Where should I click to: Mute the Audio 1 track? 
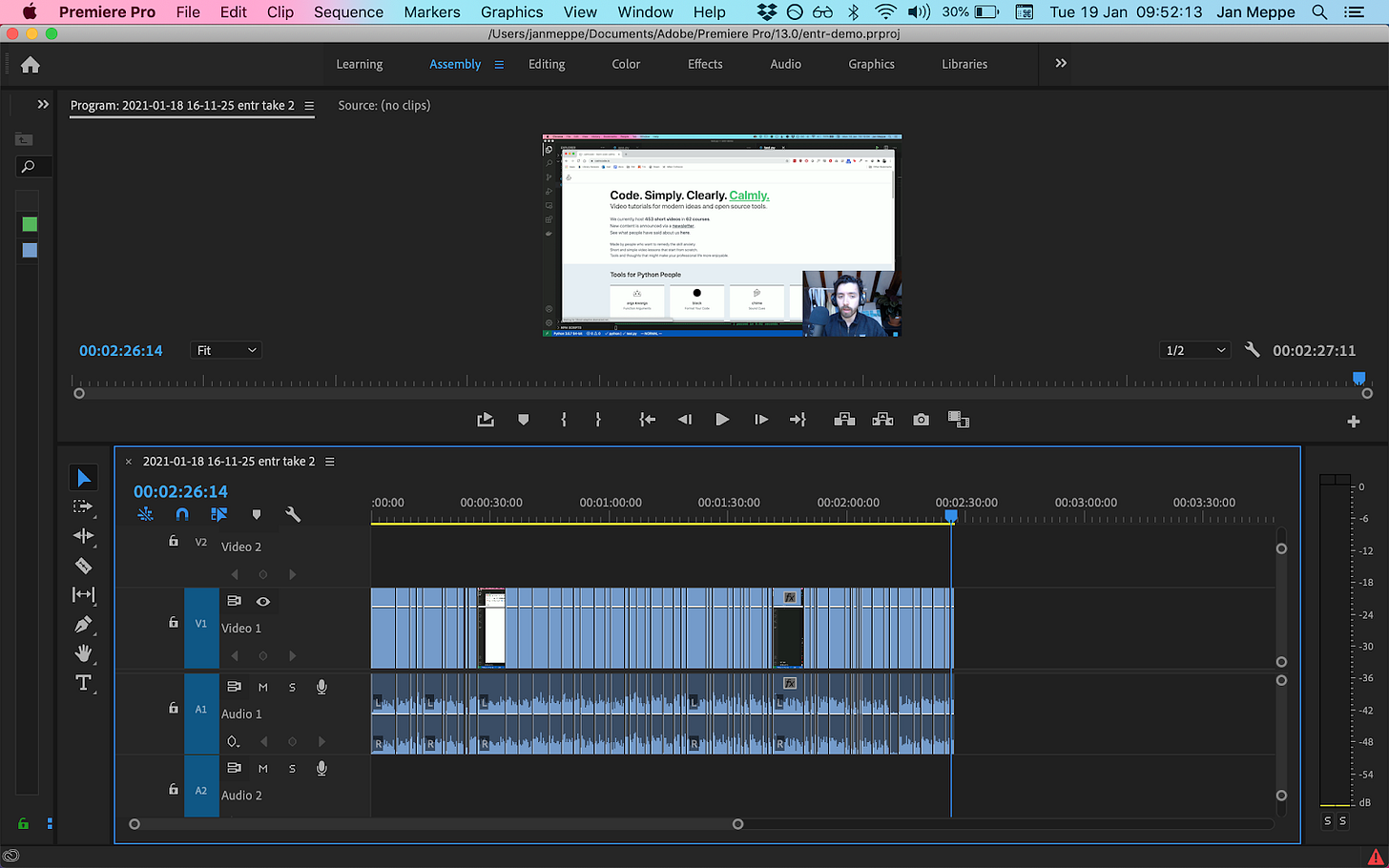pos(263,688)
